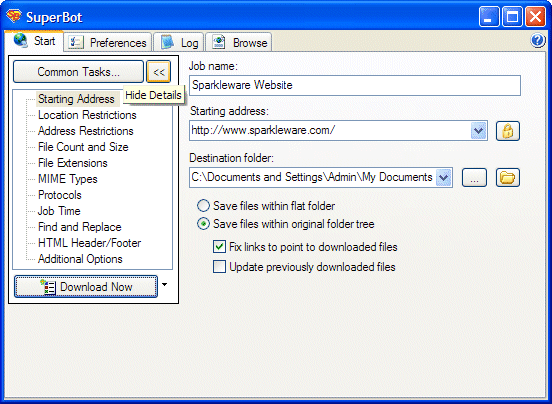Open the starting address dropdown list
This screenshot has width=552, height=404.
[x=478, y=131]
